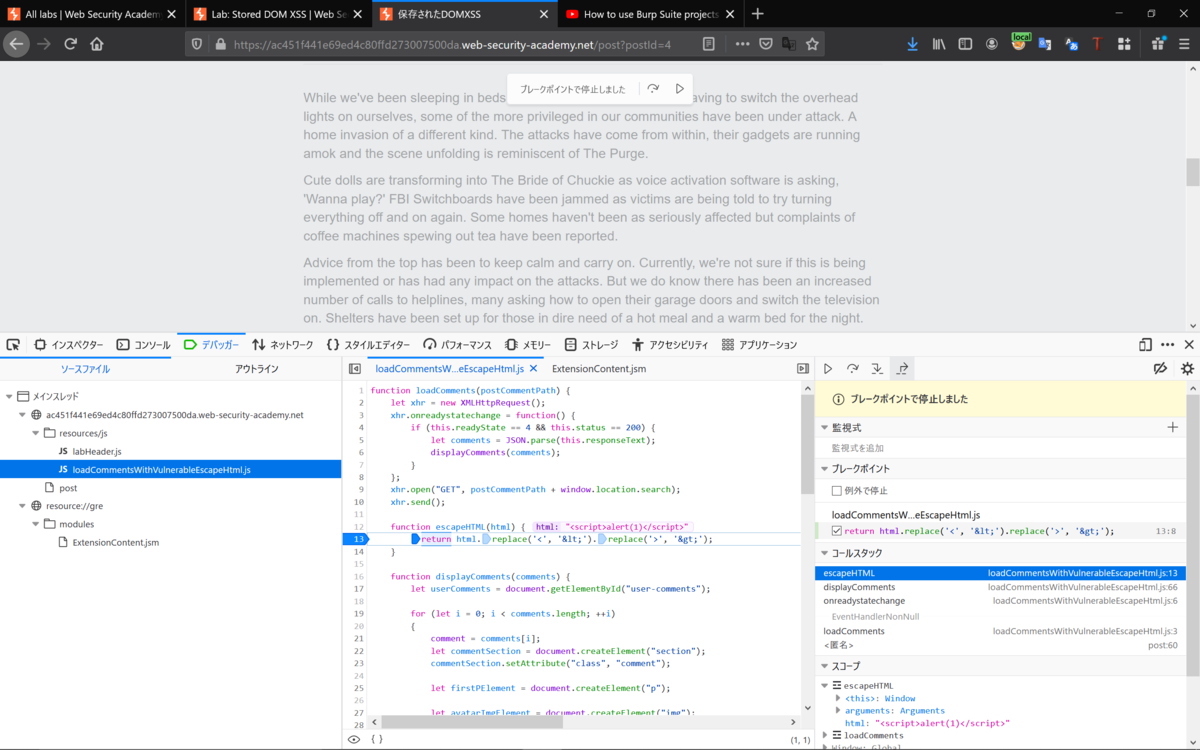Switch to the パフォーマンス (Performance) tab
Image resolution: width=1200 pixels, height=750 pixels.
click(x=457, y=345)
